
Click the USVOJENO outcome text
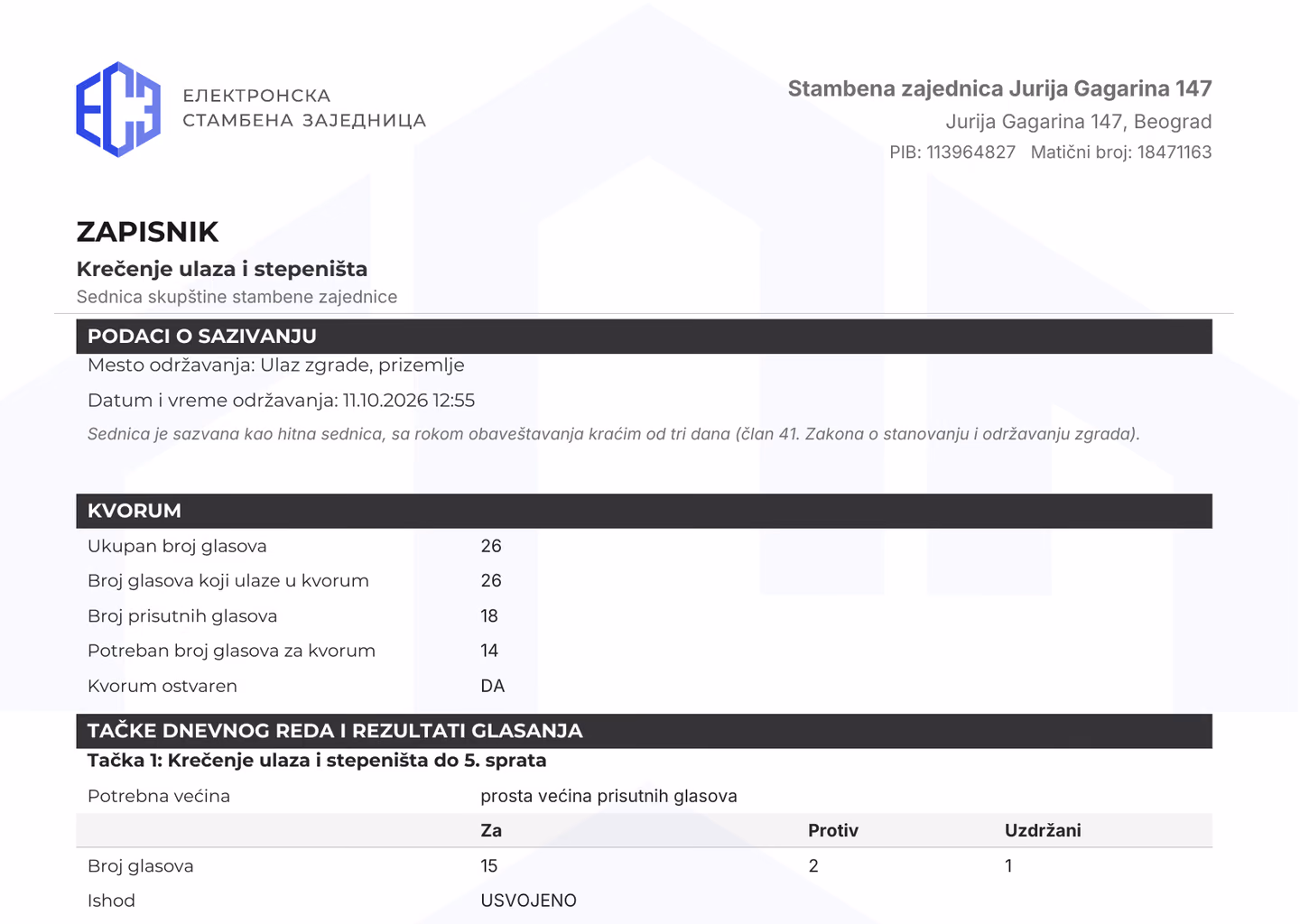pos(528,901)
